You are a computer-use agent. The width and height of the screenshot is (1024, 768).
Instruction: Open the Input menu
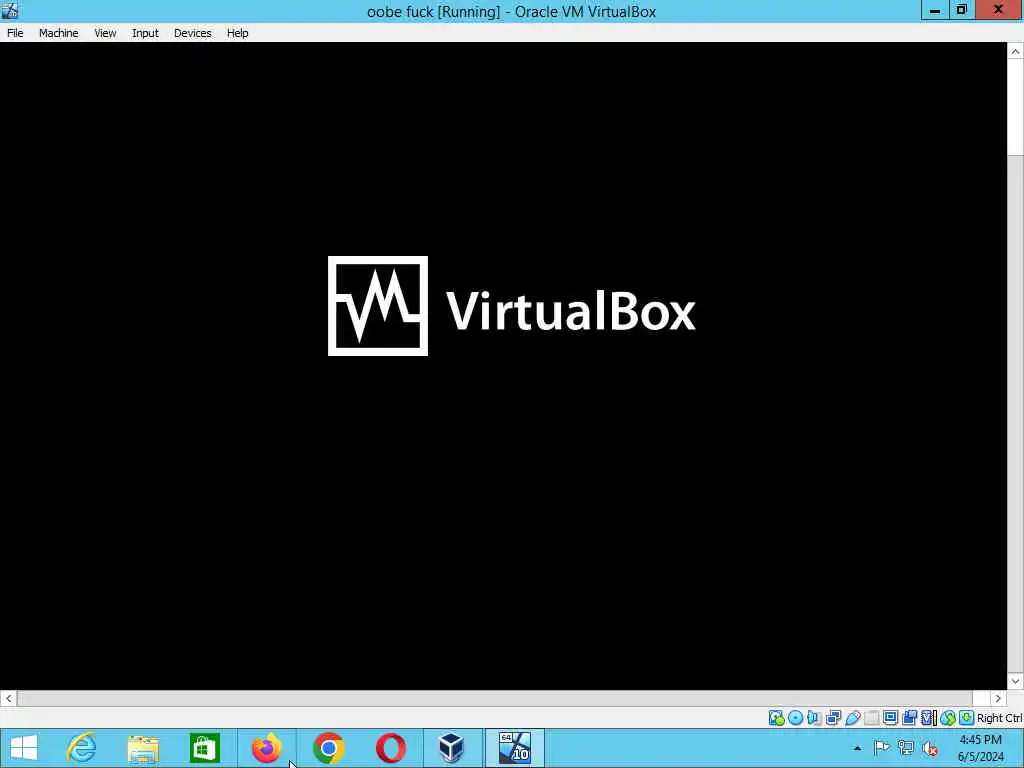145,33
